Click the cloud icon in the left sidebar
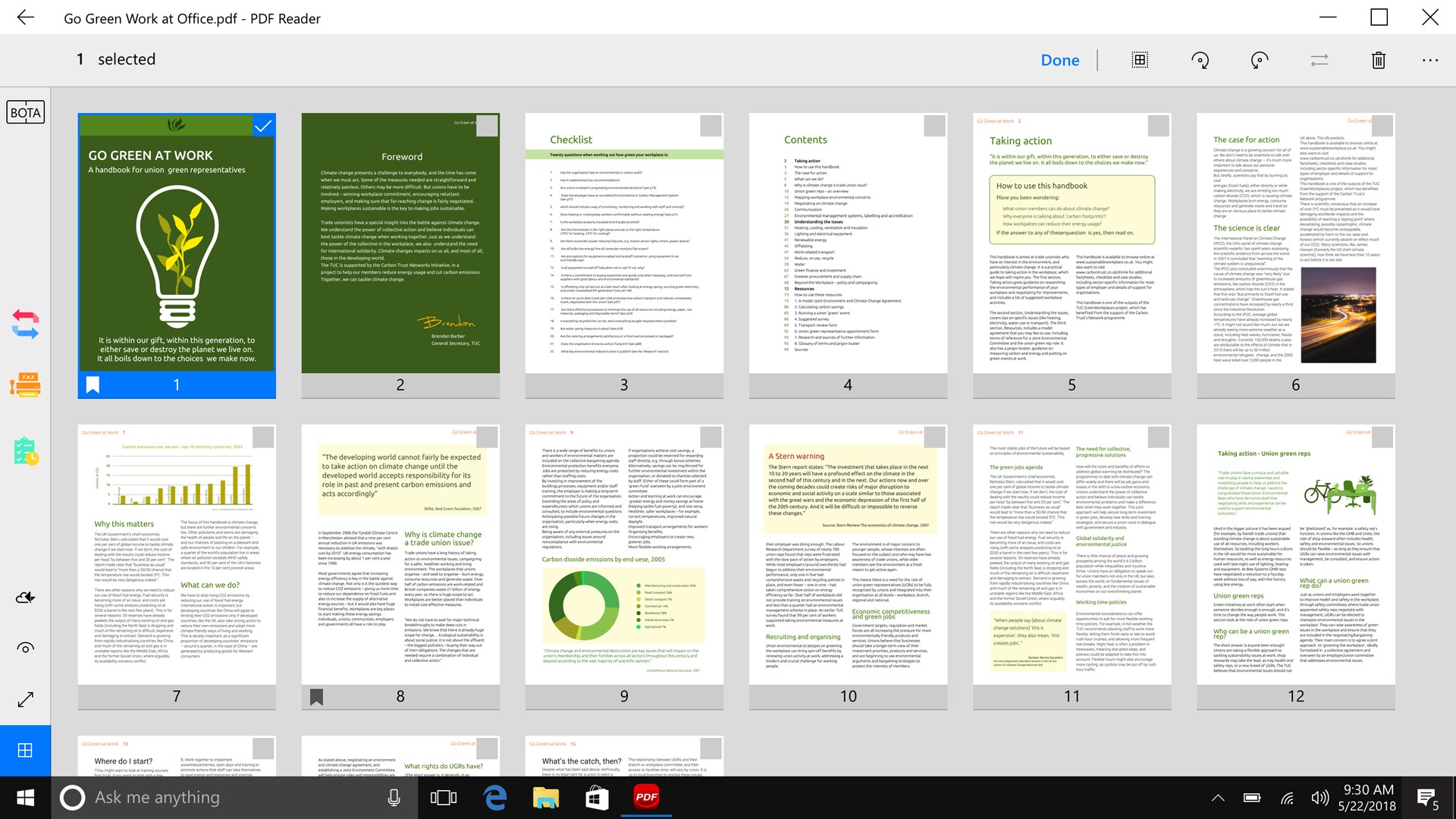Viewport: 1456px width, 819px height. tap(25, 597)
